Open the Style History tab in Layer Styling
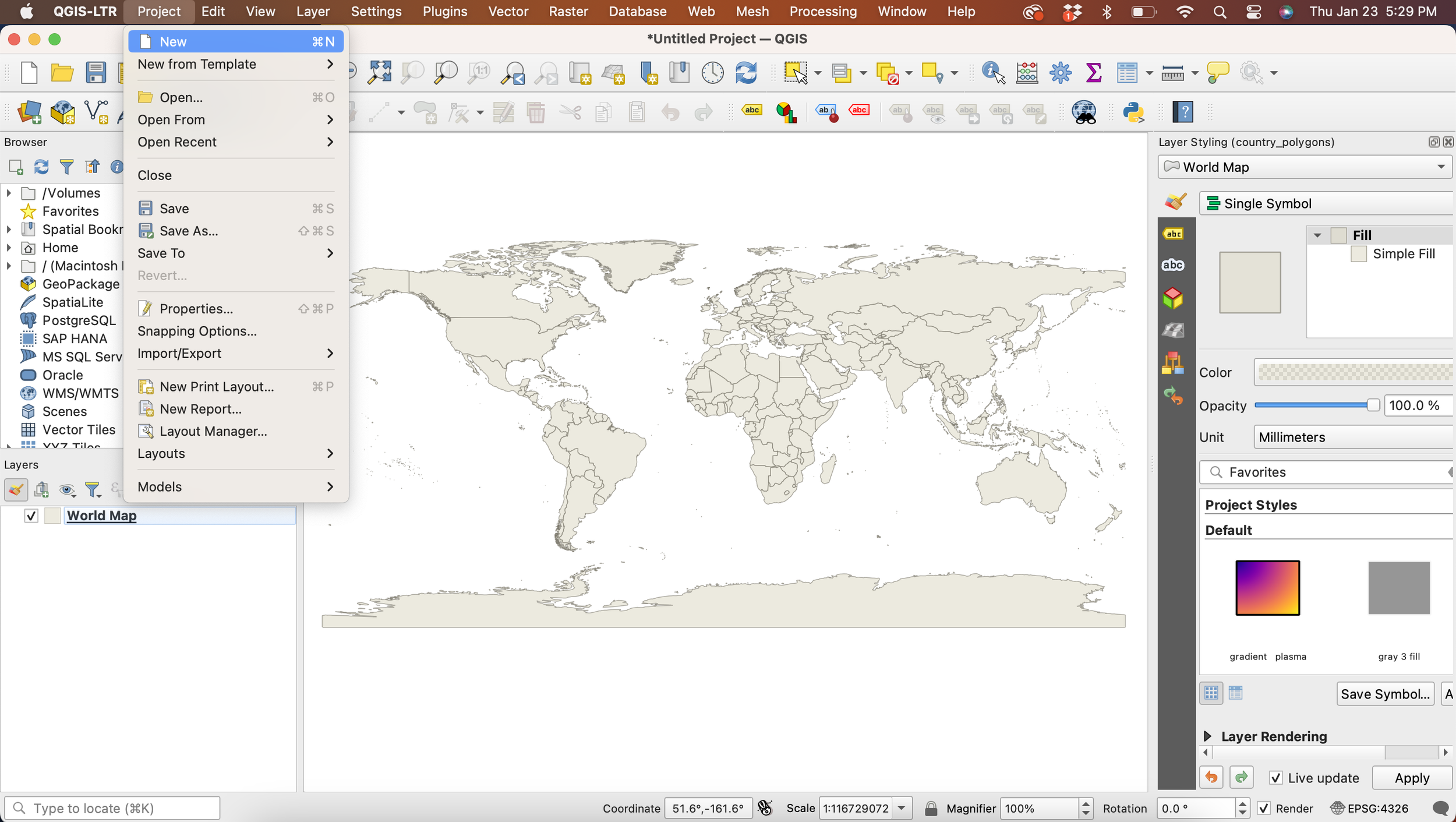Viewport: 1456px width, 822px height. (1173, 396)
